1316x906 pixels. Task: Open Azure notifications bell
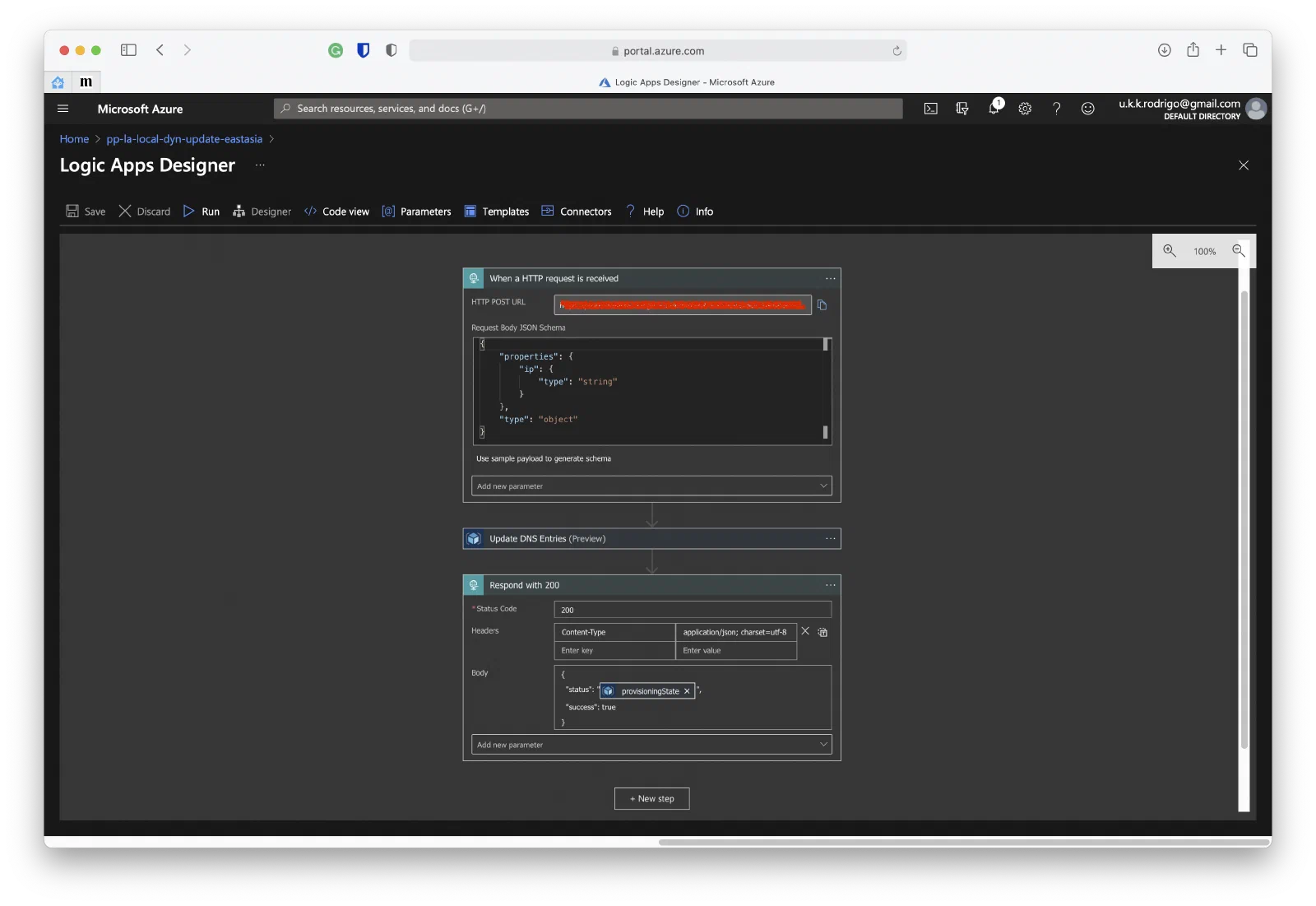tap(994, 109)
